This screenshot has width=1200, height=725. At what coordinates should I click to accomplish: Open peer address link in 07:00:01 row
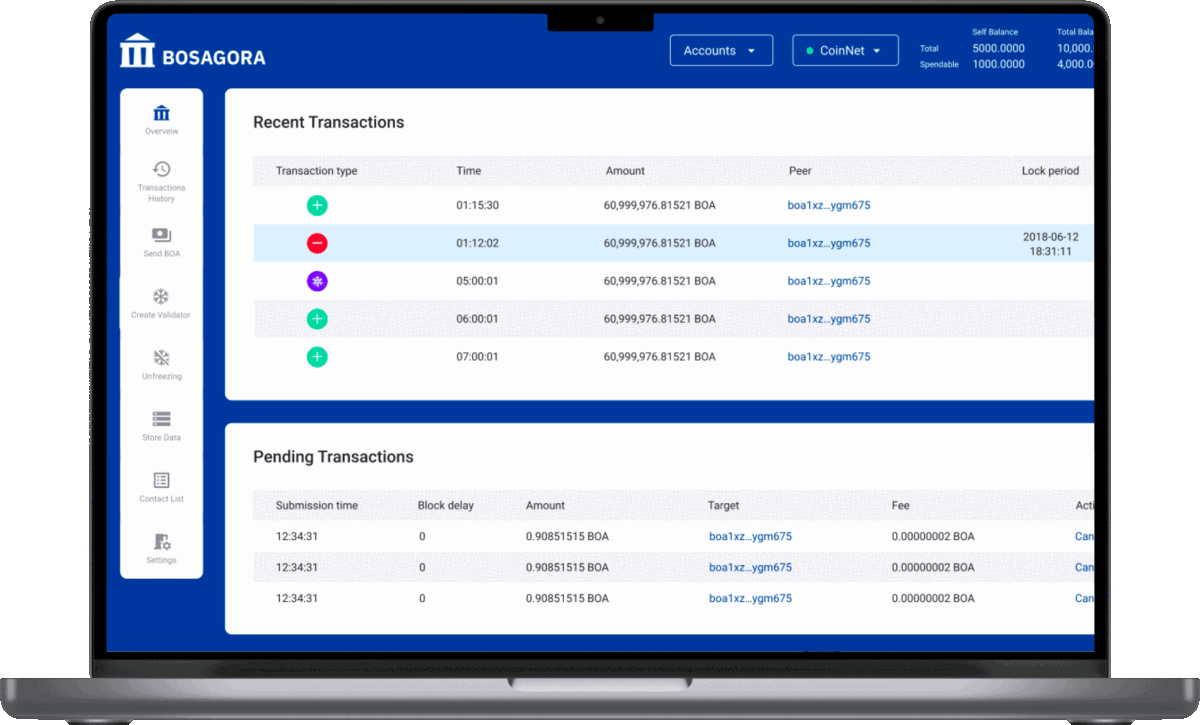tap(828, 357)
